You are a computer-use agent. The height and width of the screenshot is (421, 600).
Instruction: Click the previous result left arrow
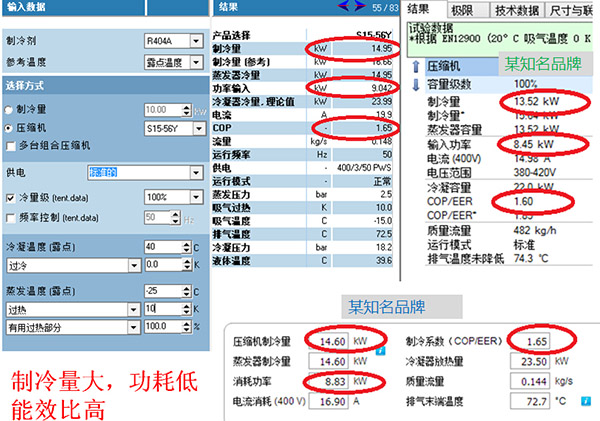tap(343, 7)
